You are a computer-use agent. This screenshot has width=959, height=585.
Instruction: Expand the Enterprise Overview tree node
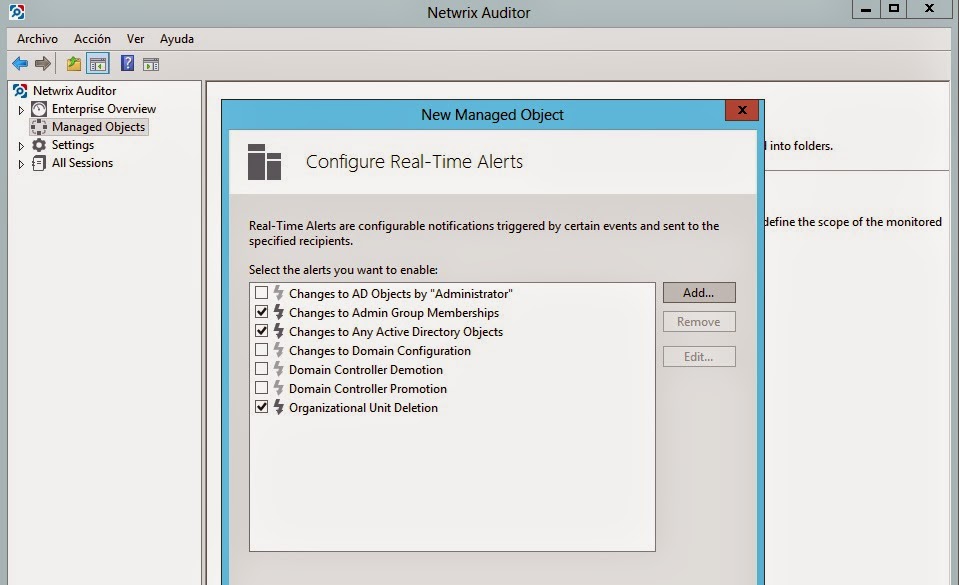tap(21, 110)
